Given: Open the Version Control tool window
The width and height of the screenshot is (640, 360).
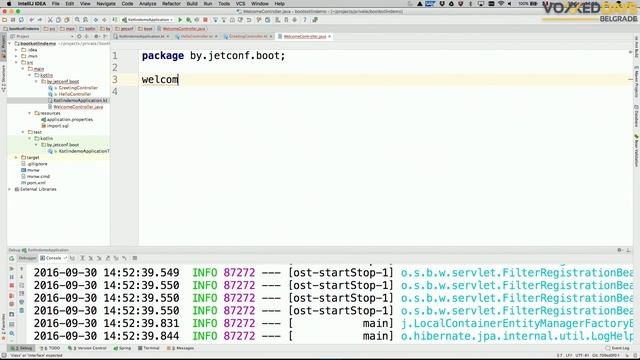Looking at the screenshot, I should (87, 348).
